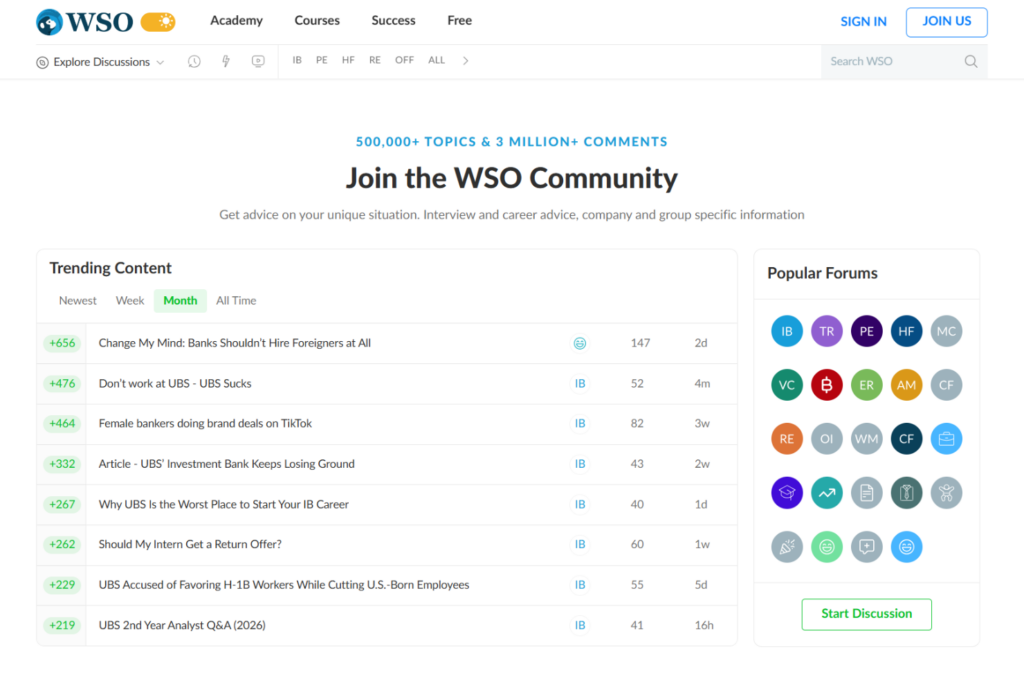
Task: Click the green VC forum circle
Action: pos(787,385)
